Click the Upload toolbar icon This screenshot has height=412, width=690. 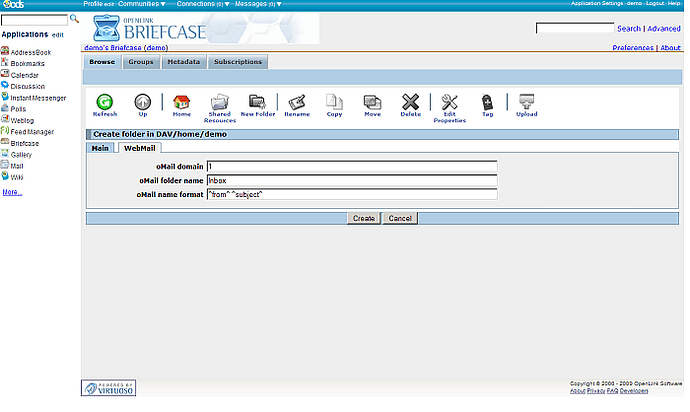coord(526,102)
